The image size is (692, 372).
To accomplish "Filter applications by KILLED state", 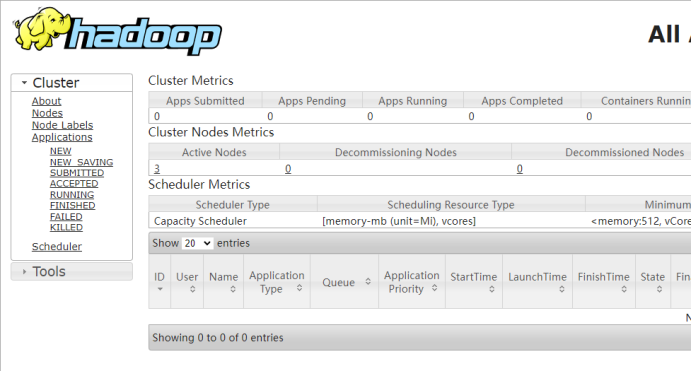I will [66, 227].
